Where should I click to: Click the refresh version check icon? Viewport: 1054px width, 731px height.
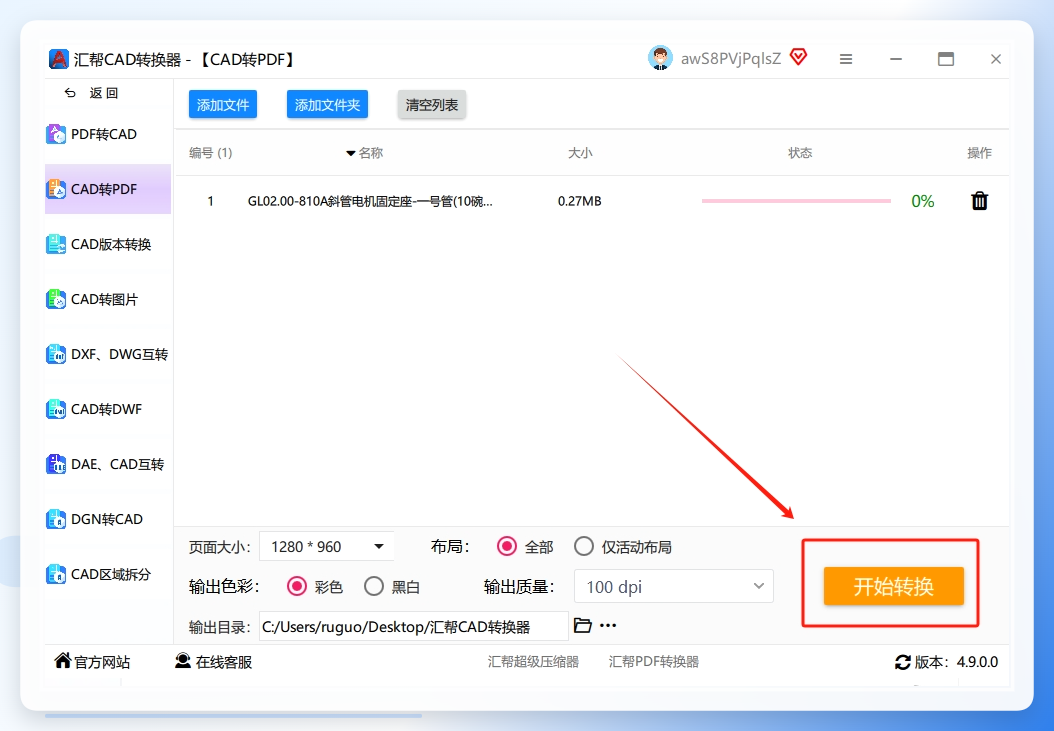[x=903, y=662]
